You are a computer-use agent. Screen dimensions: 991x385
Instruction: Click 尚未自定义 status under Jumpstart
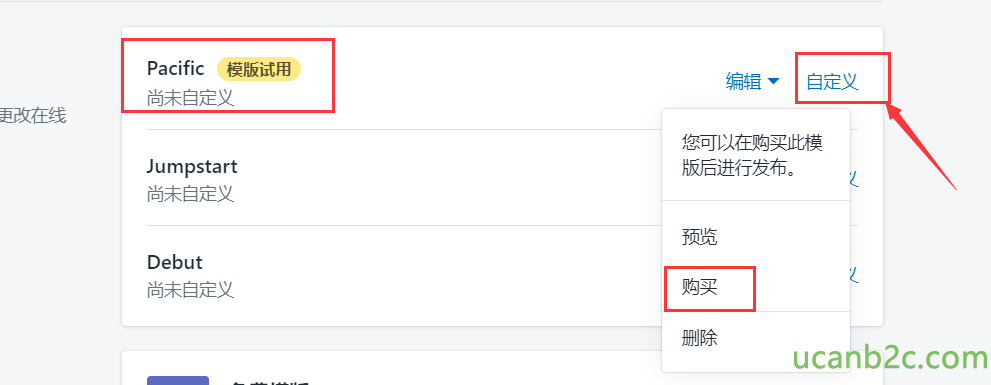click(x=190, y=194)
